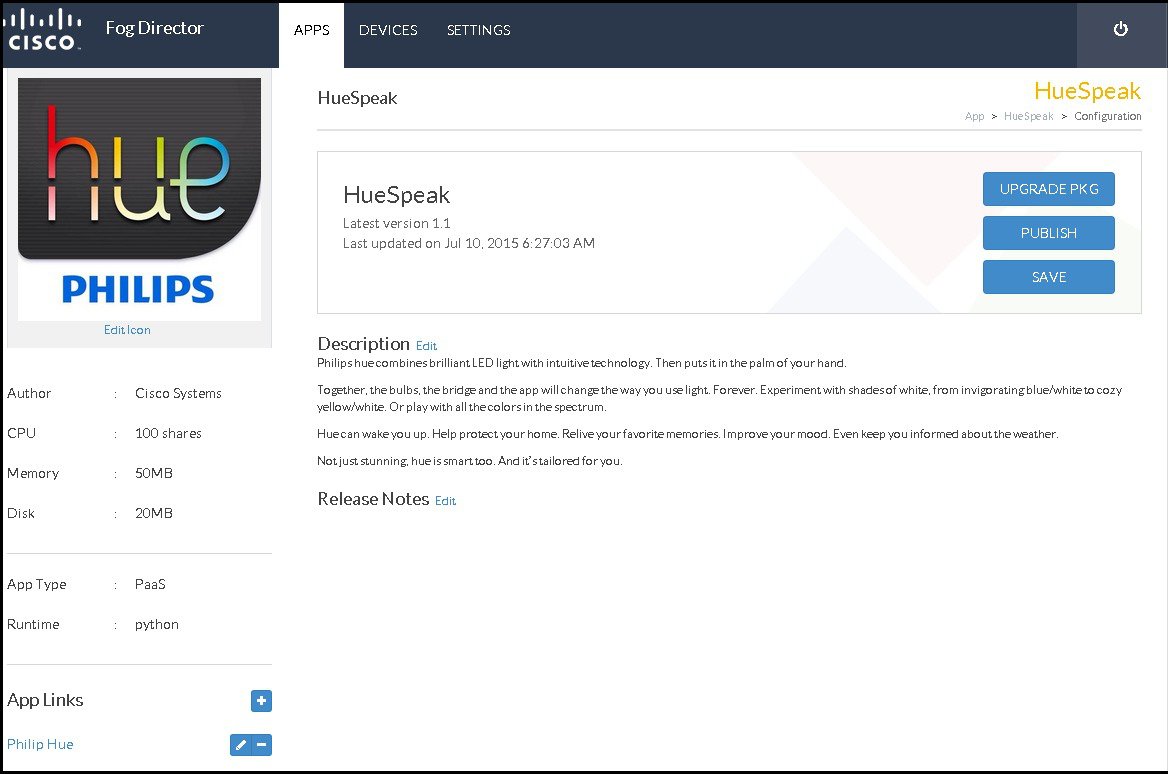The image size is (1171, 774).
Task: Go to the SETTINGS tab
Action: (479, 31)
